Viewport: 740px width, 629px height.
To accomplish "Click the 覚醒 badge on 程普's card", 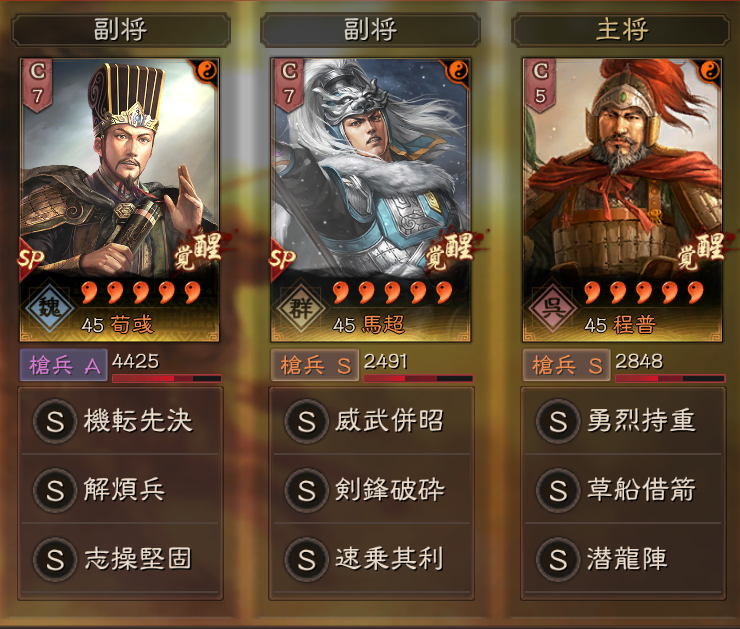I will [x=702, y=251].
